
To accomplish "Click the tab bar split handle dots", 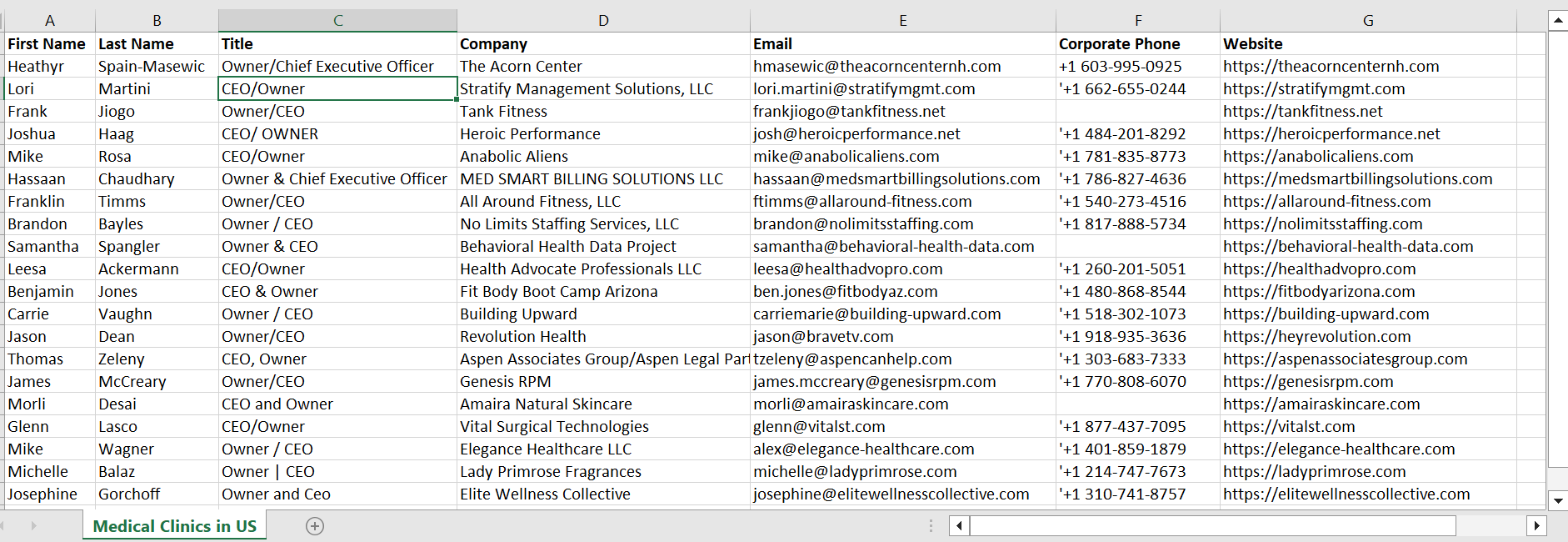I will pos(931,526).
